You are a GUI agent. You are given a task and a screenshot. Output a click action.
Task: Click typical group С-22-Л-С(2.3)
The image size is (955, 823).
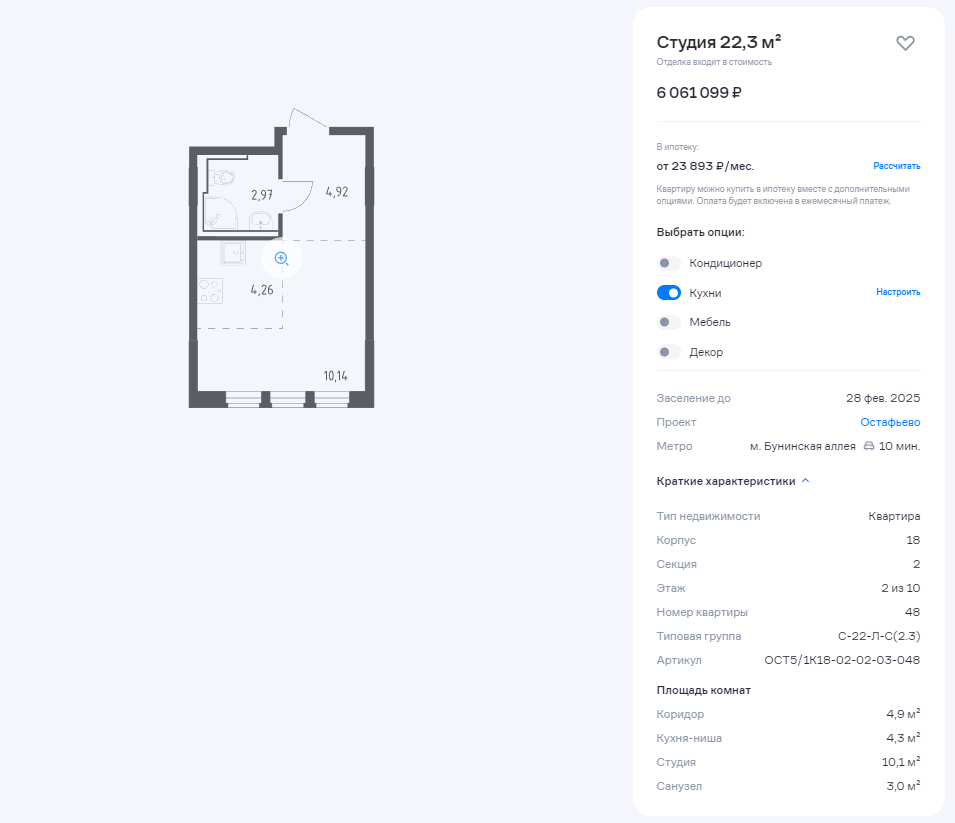(879, 636)
